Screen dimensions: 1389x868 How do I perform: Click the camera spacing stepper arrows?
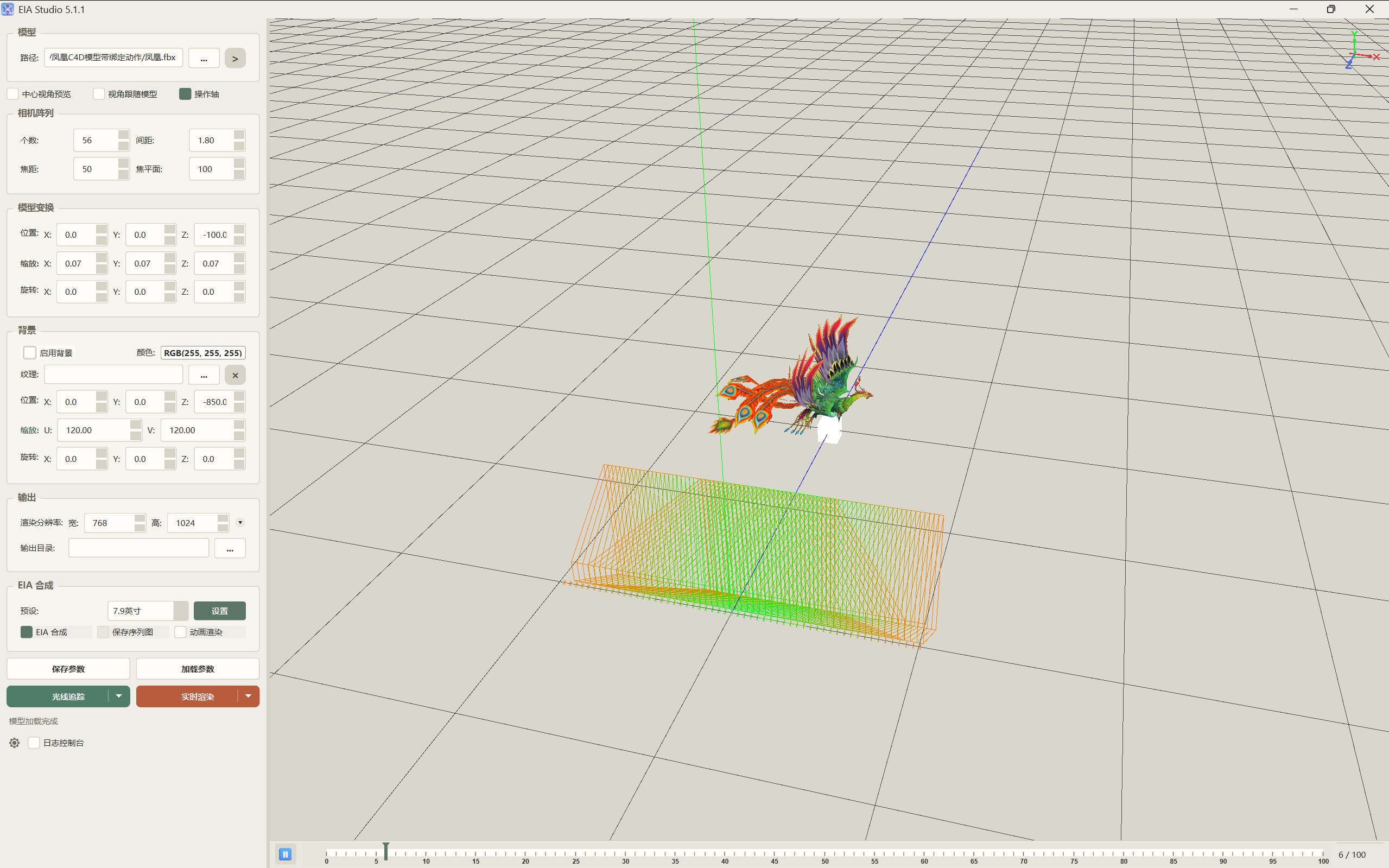point(239,140)
